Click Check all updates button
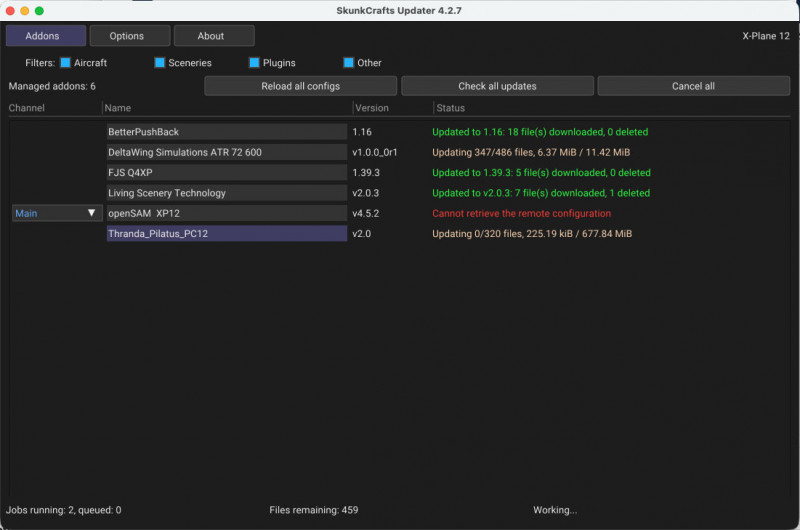Viewport: 800px width, 530px height. click(497, 86)
